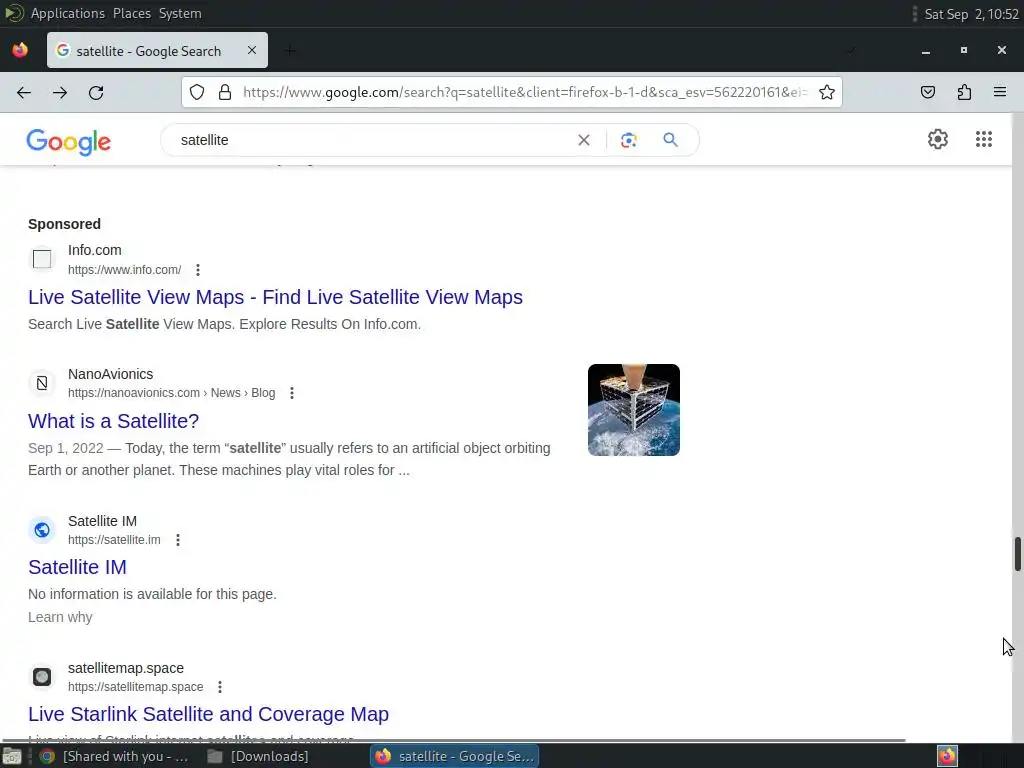Open options dots for Satellite IM result

click(178, 540)
